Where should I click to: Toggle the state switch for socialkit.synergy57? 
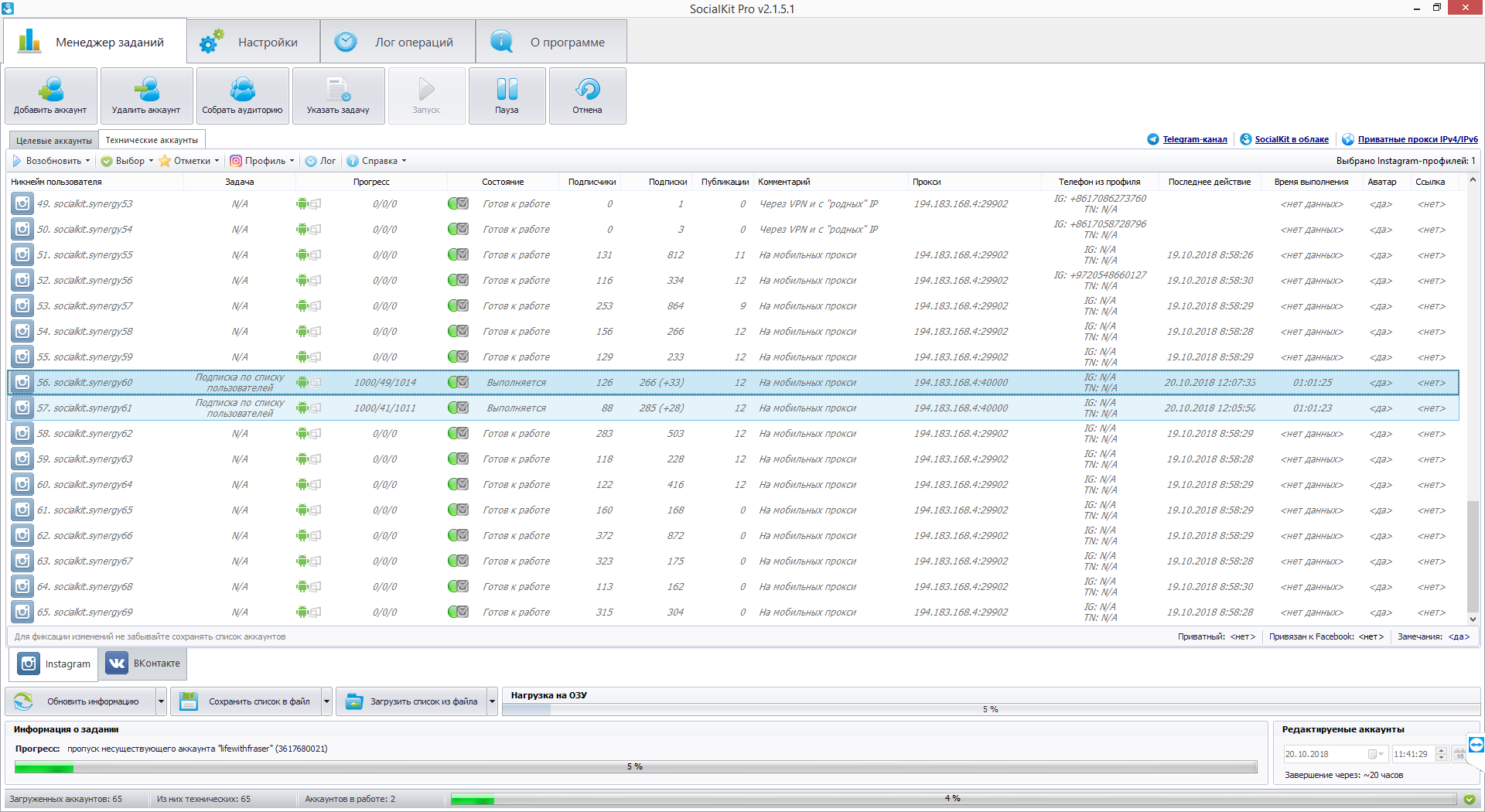click(458, 306)
